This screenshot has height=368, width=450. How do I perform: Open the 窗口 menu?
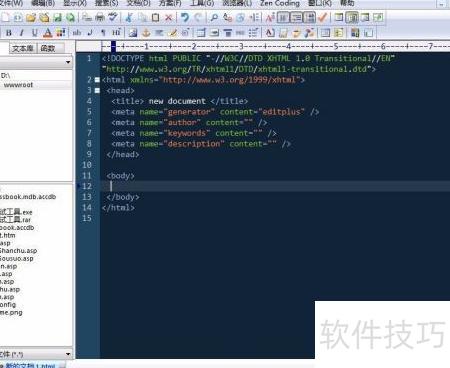click(320, 3)
